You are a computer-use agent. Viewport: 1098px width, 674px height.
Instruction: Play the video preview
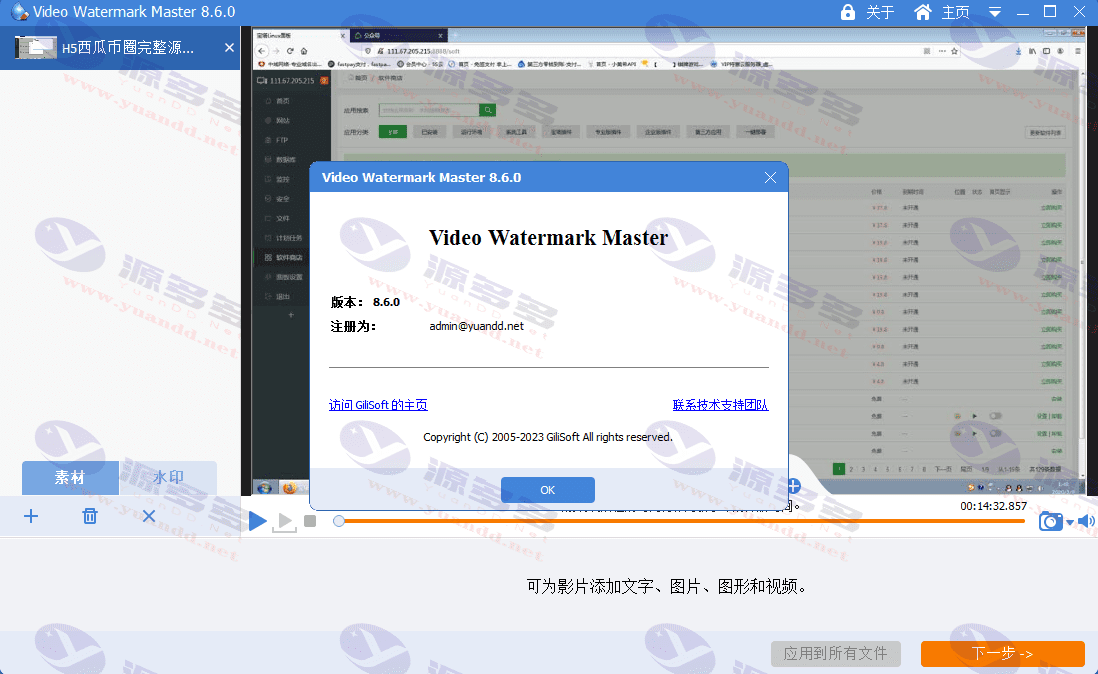(x=257, y=521)
